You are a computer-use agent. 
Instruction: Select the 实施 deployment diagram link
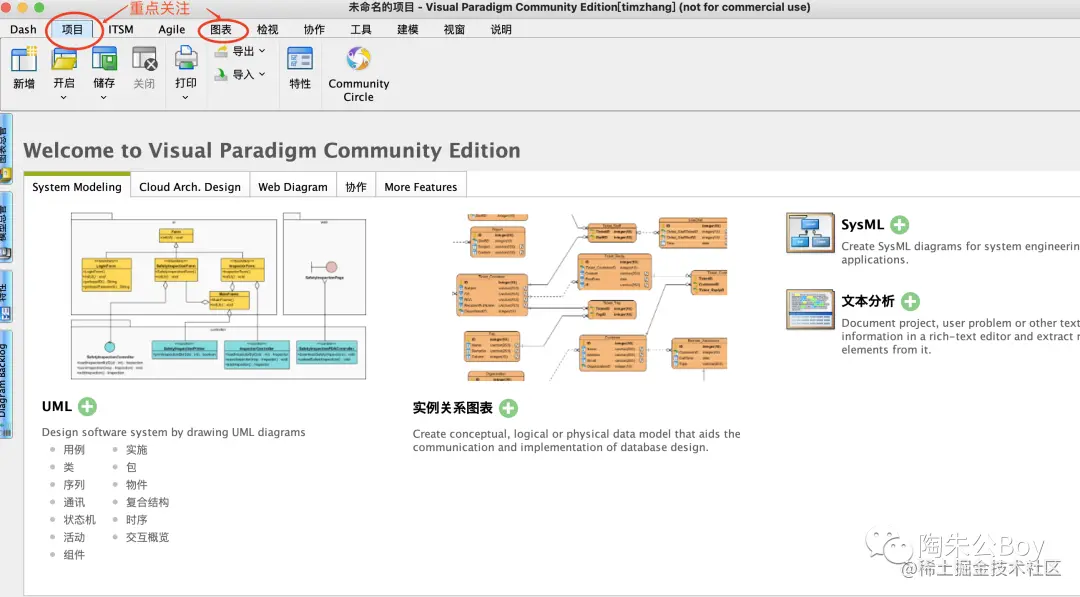click(136, 450)
